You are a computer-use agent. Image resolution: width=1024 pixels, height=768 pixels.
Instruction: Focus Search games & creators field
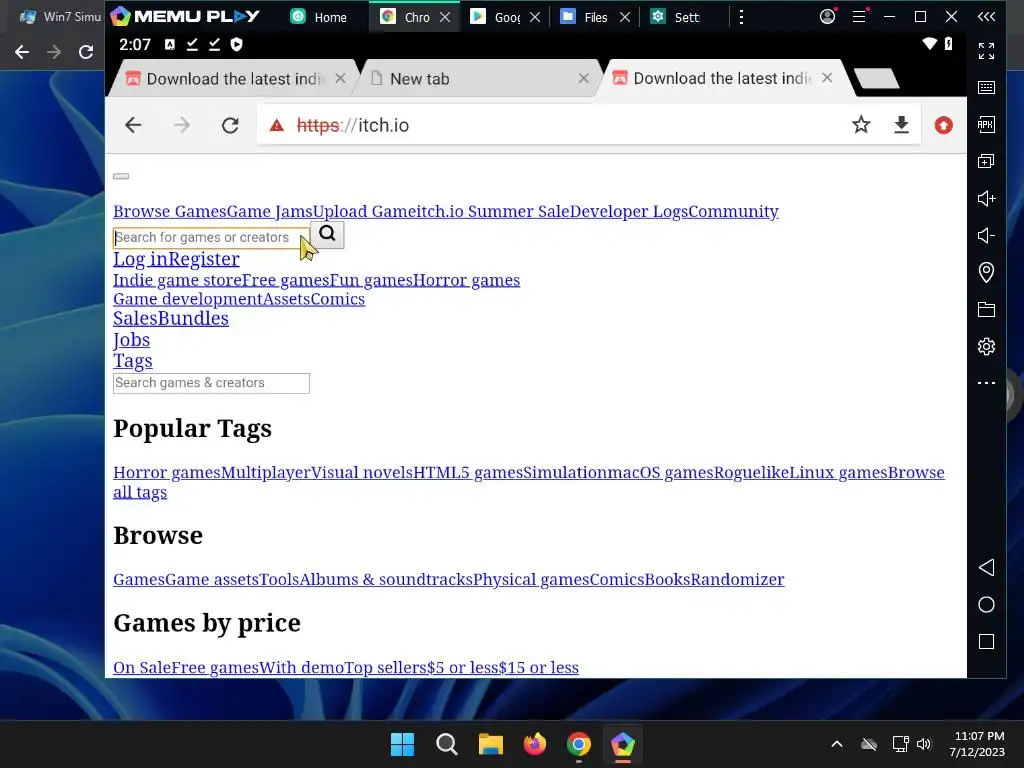click(x=212, y=383)
